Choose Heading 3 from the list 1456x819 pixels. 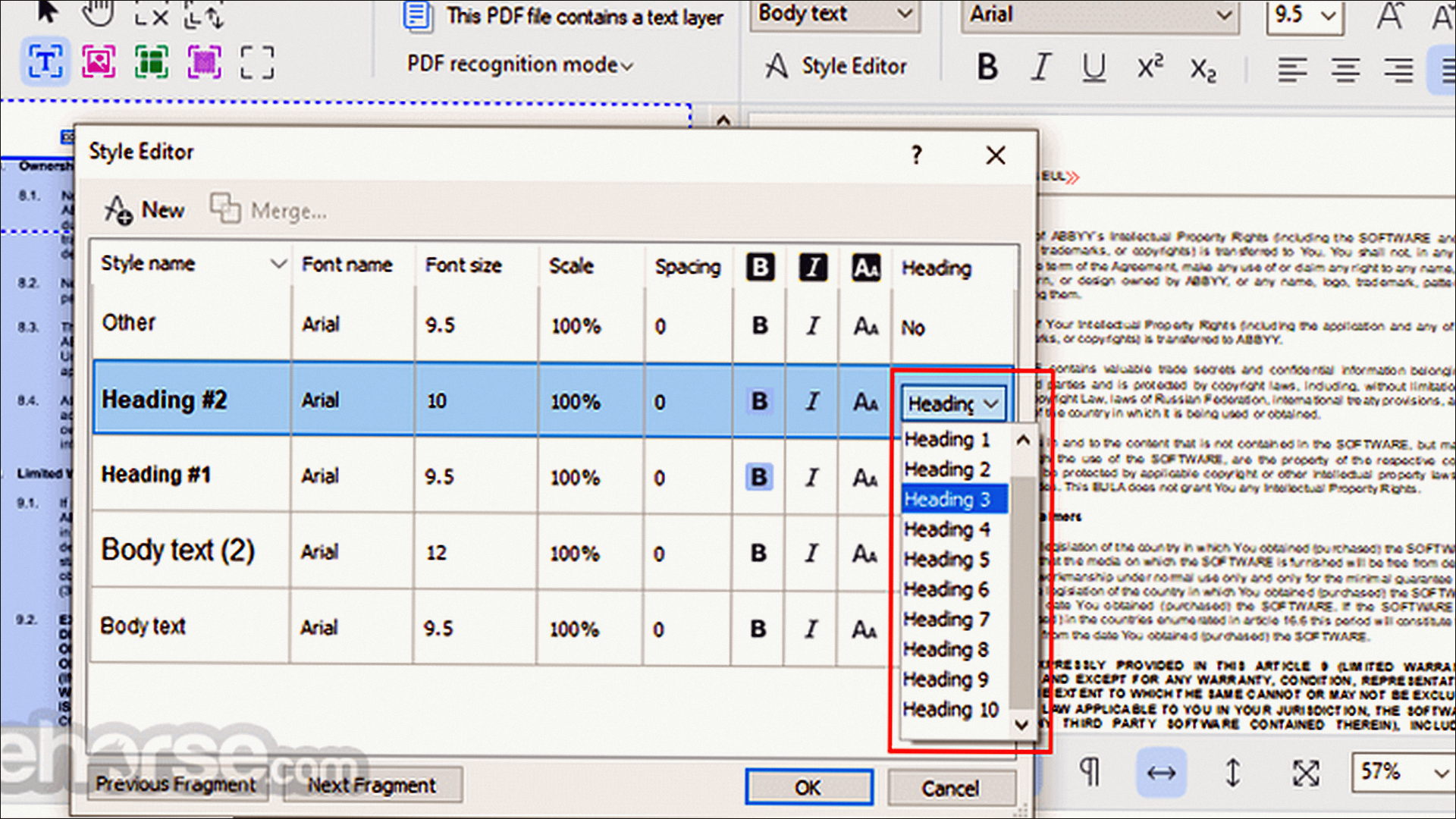coord(955,499)
